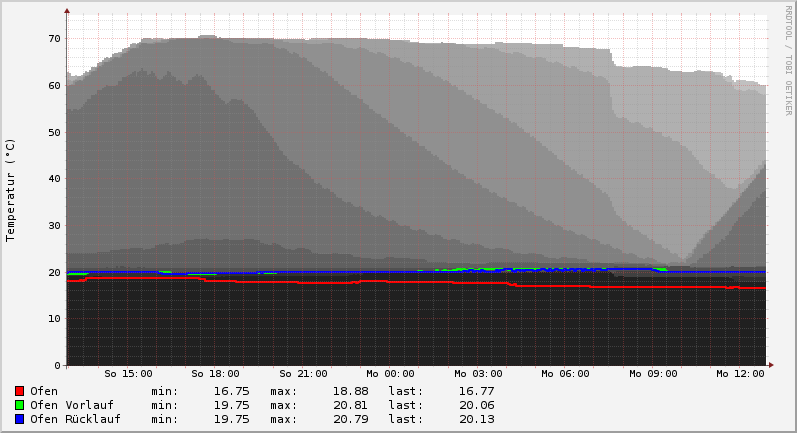Click the RRDTOOL / TOBI OETIKER watermark
This screenshot has height=433, width=797.
788,60
